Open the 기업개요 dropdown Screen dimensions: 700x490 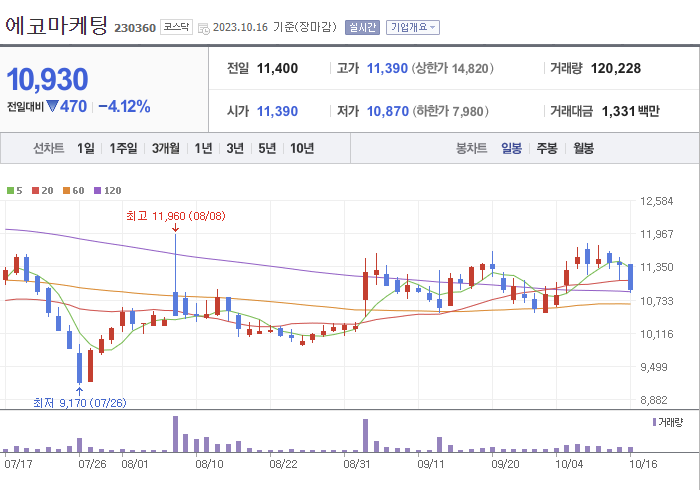coord(412,28)
